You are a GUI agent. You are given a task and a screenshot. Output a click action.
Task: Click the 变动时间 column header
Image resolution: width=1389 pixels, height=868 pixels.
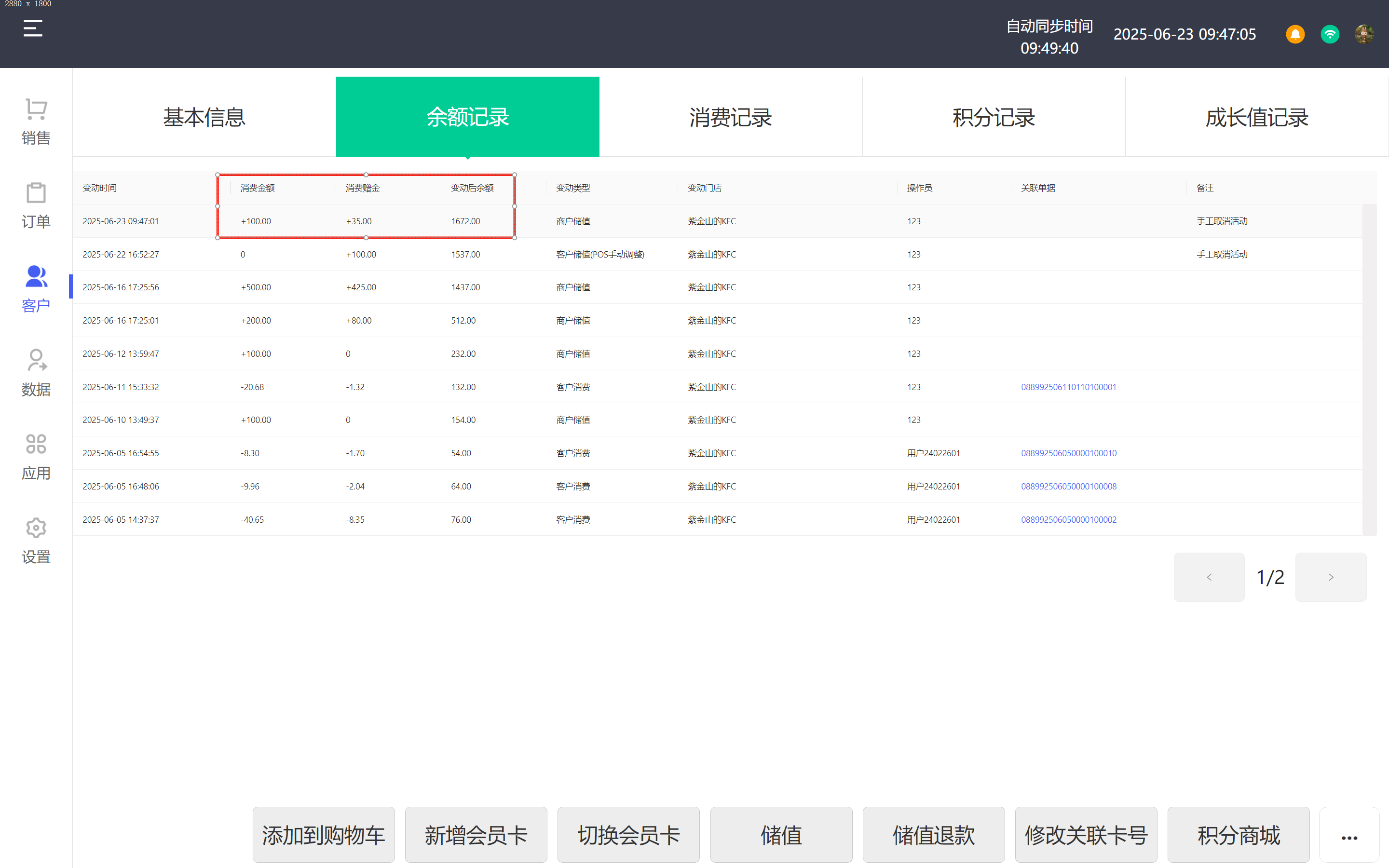click(x=99, y=188)
